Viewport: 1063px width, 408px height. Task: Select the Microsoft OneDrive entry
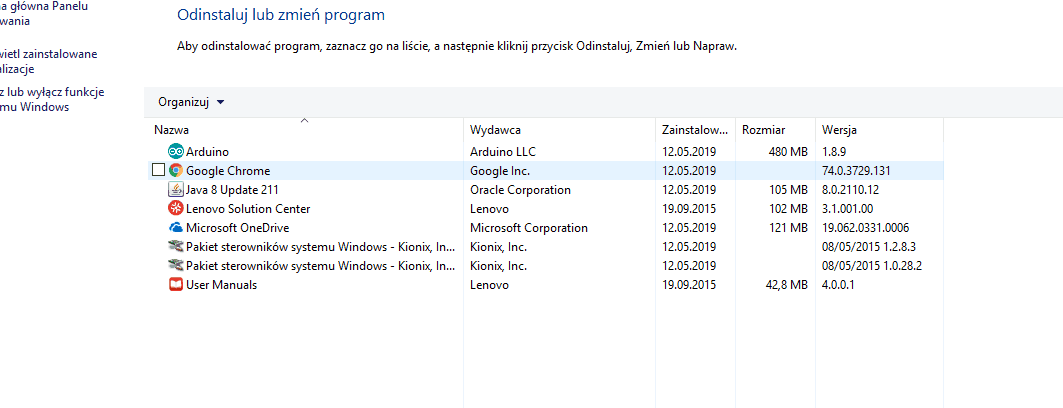click(237, 228)
